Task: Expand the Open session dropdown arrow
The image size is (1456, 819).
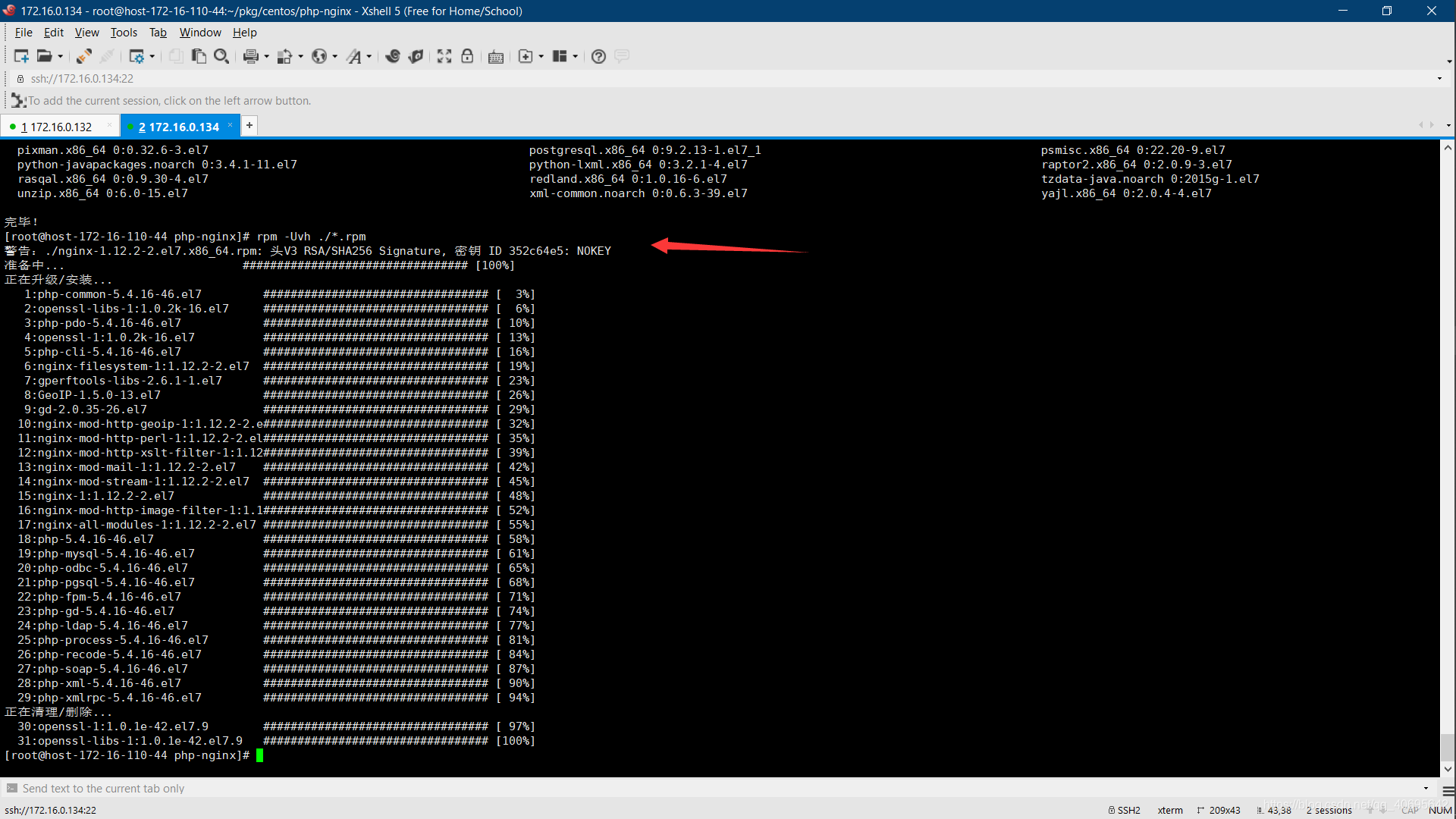Action: pyautogui.click(x=61, y=56)
